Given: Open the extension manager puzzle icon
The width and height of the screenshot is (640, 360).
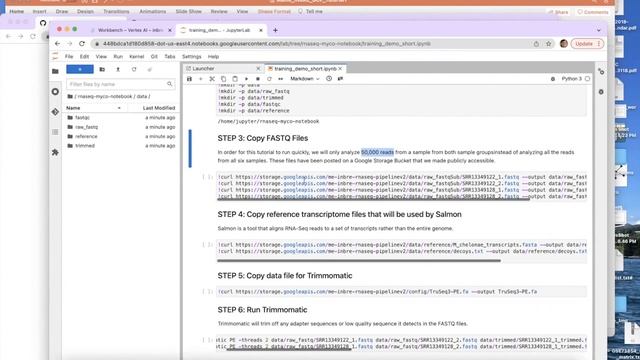Looking at the screenshot, I should (x=56, y=152).
